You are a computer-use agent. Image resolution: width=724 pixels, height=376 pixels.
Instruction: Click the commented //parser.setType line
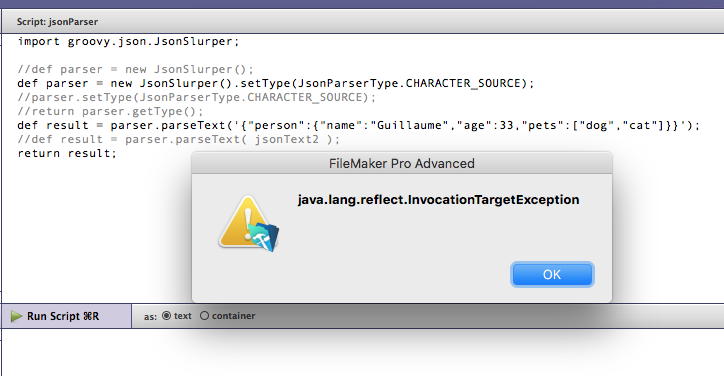(x=196, y=97)
